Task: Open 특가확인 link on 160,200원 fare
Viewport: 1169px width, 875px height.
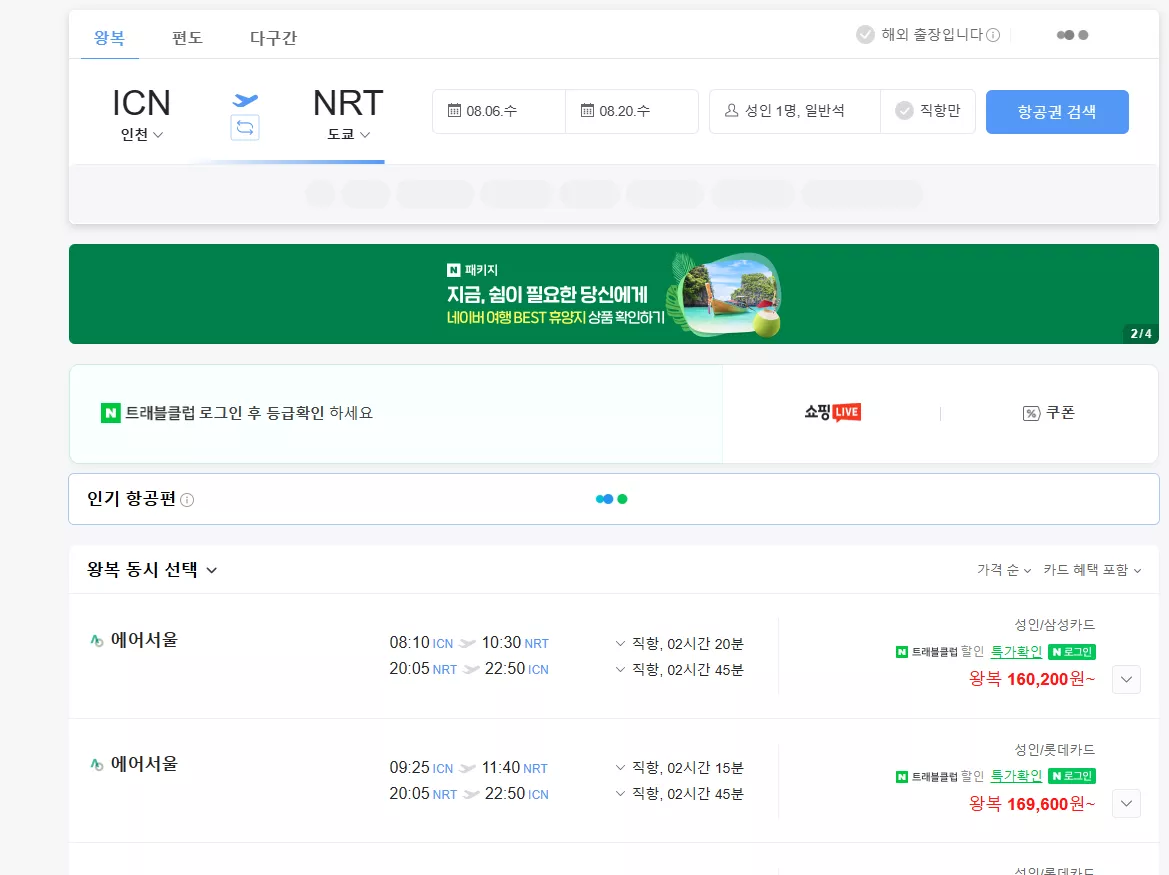Action: [x=1016, y=652]
